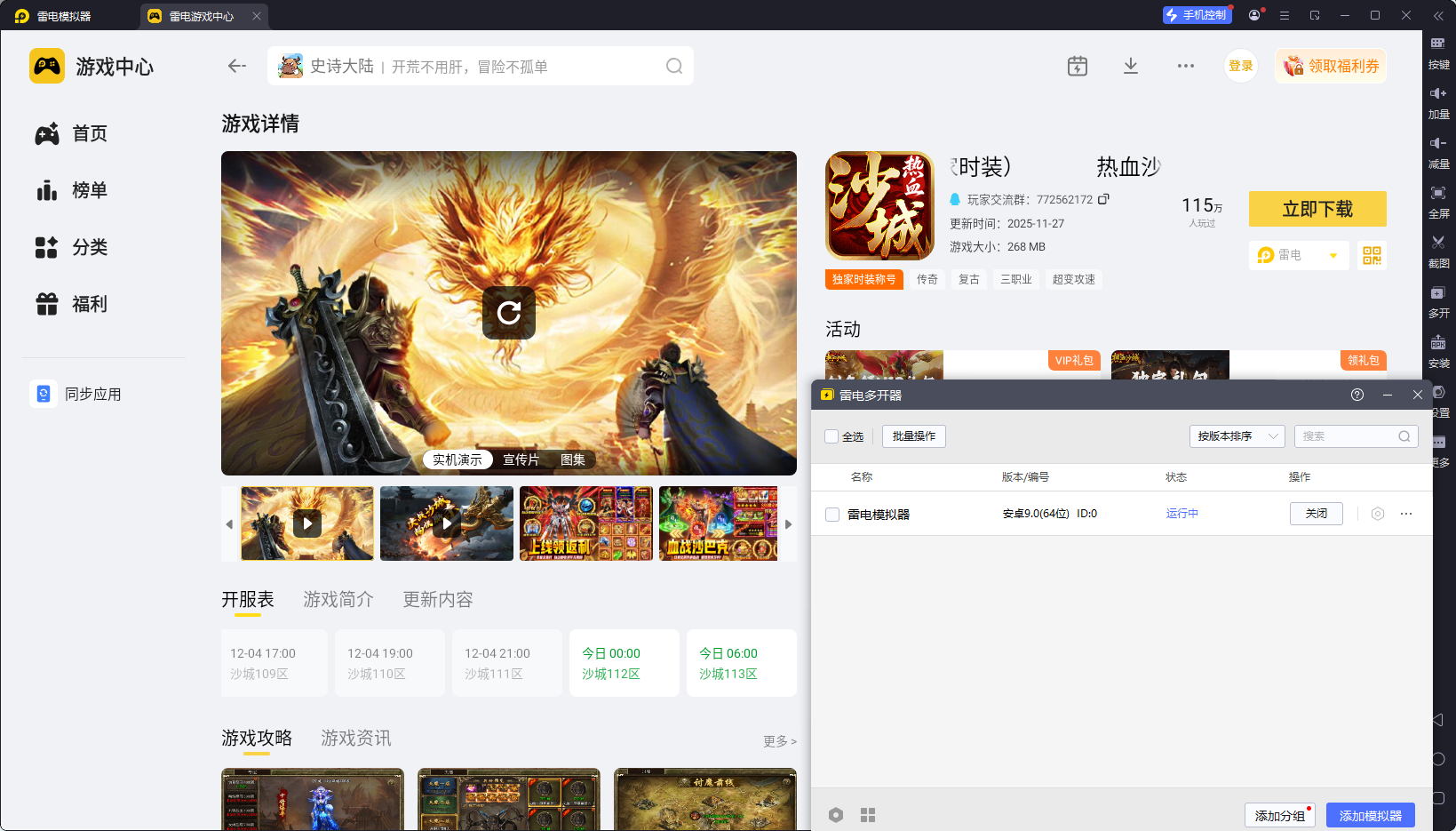
Task: Tick the 雷电模拟器 instance checkbox
Action: pyautogui.click(x=832, y=514)
